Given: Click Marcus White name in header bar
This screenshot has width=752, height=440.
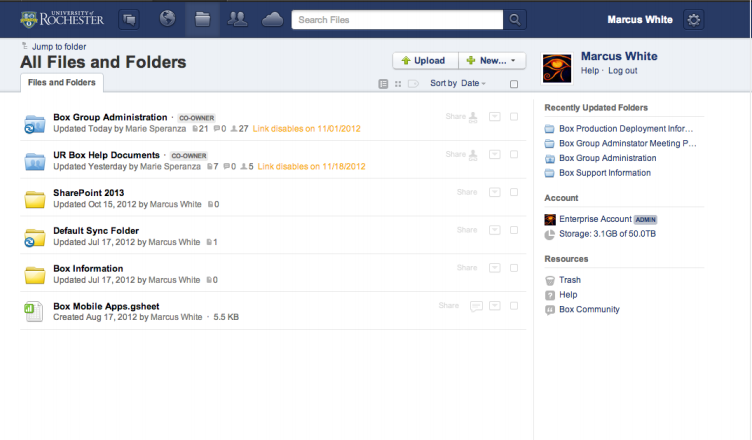Looking at the screenshot, I should click(640, 20).
